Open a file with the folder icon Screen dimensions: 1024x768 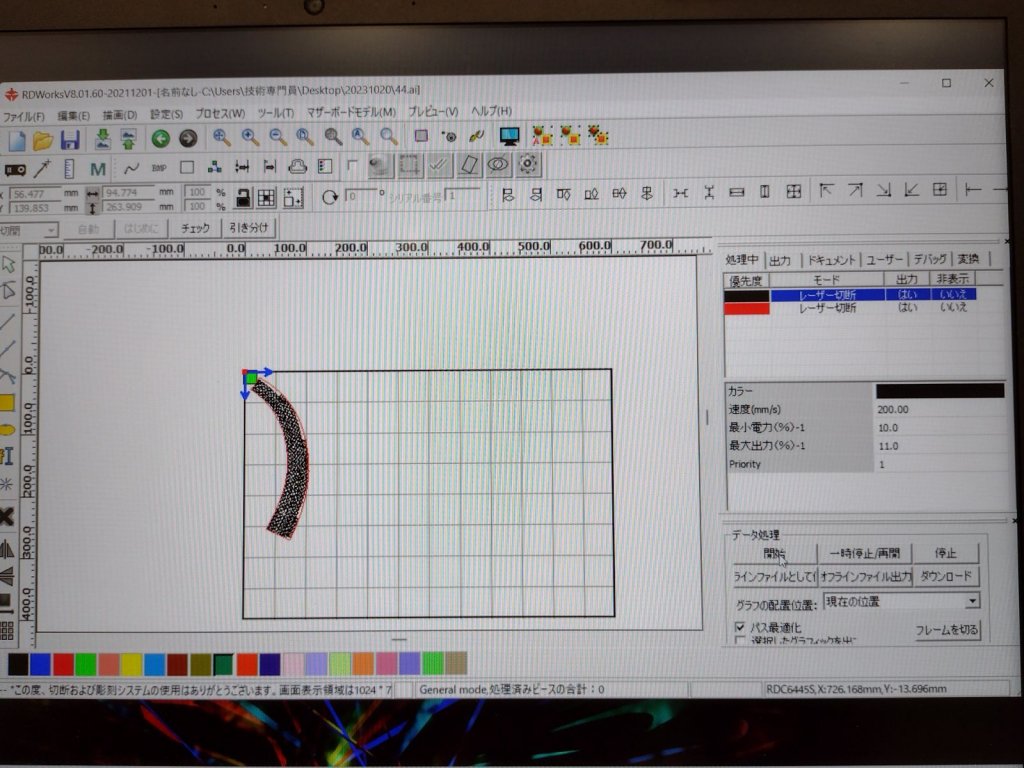43,140
